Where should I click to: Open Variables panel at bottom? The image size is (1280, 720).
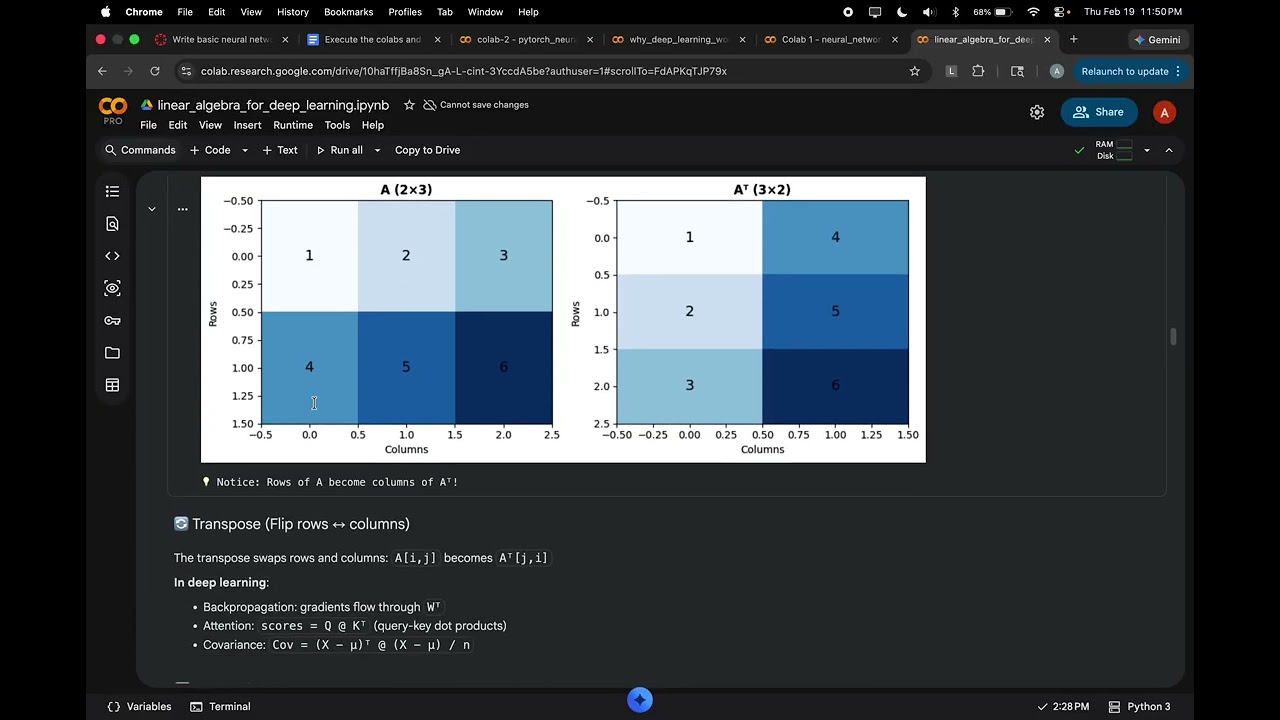point(139,706)
